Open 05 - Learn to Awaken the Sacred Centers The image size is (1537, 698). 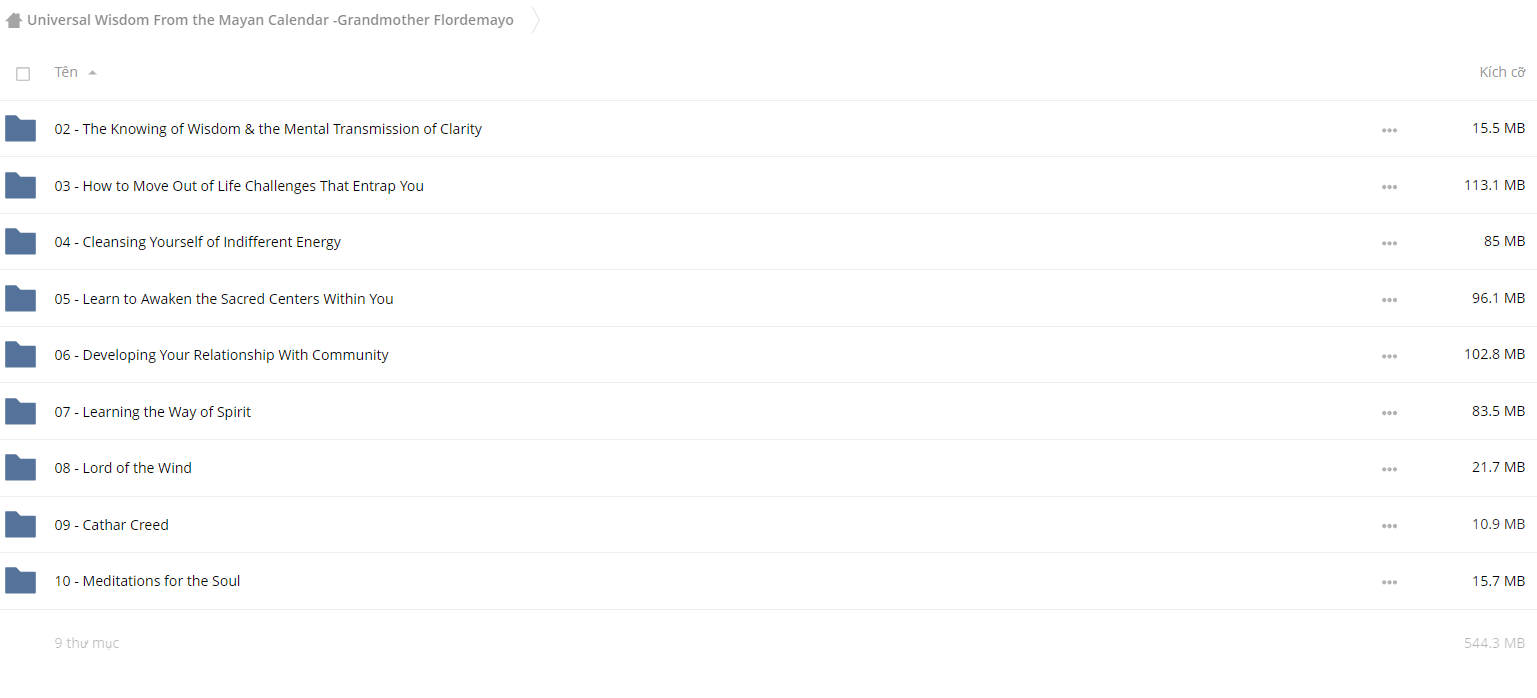224,299
